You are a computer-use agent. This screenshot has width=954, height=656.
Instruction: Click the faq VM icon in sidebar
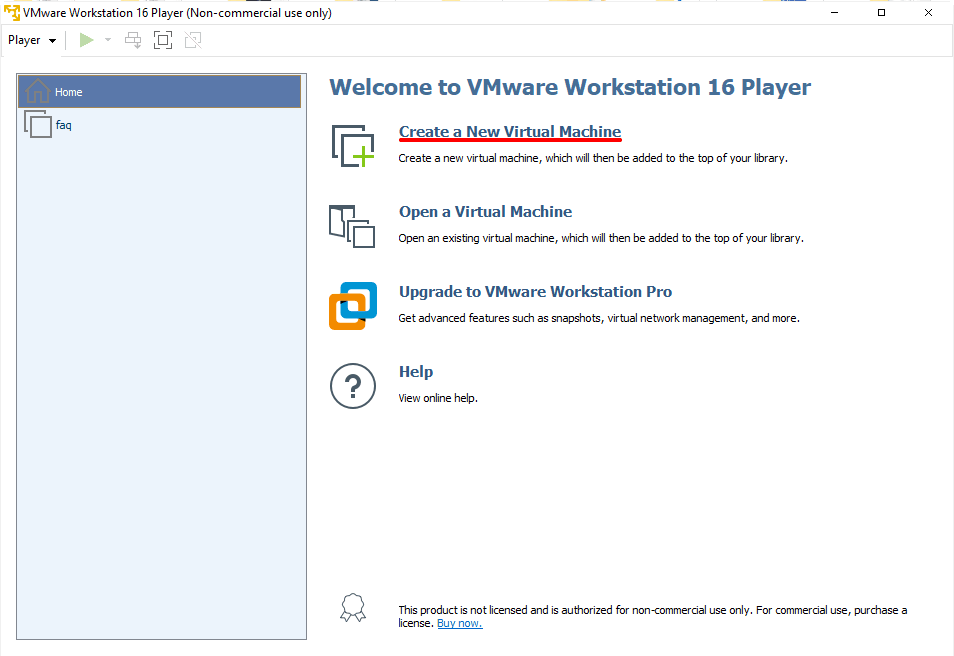pyautogui.click(x=38, y=125)
